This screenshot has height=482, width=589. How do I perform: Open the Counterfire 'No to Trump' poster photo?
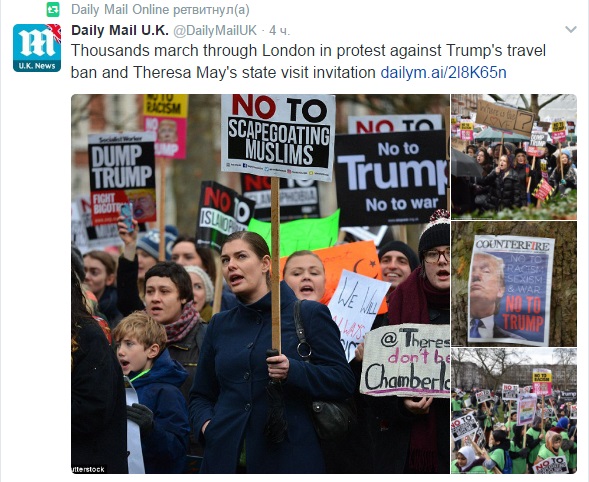click(514, 284)
